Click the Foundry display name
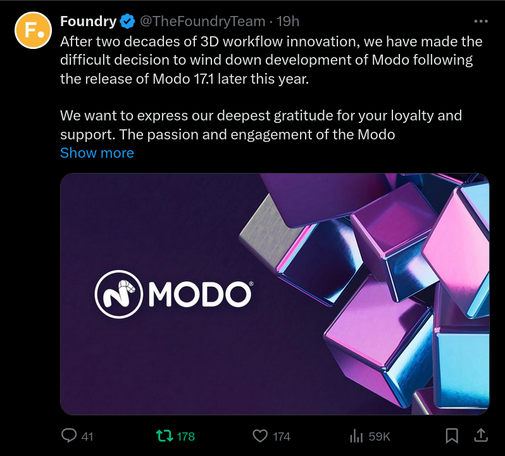The height and width of the screenshot is (456, 505). coord(88,21)
